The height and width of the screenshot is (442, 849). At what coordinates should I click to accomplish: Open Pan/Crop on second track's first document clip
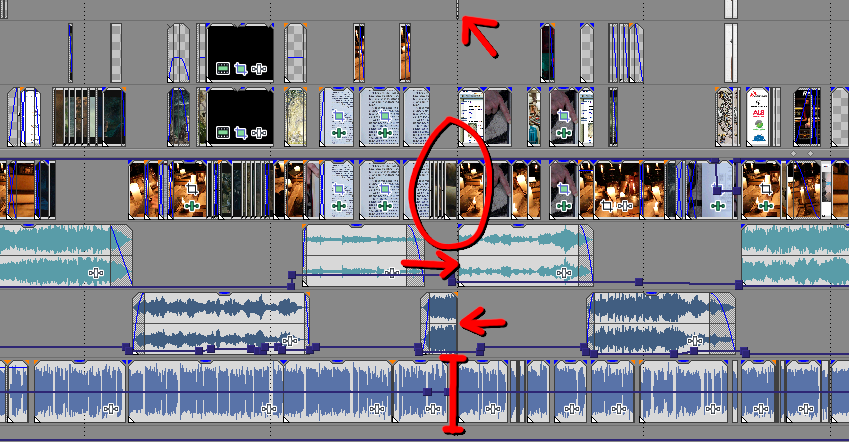pyautogui.click(x=339, y=116)
